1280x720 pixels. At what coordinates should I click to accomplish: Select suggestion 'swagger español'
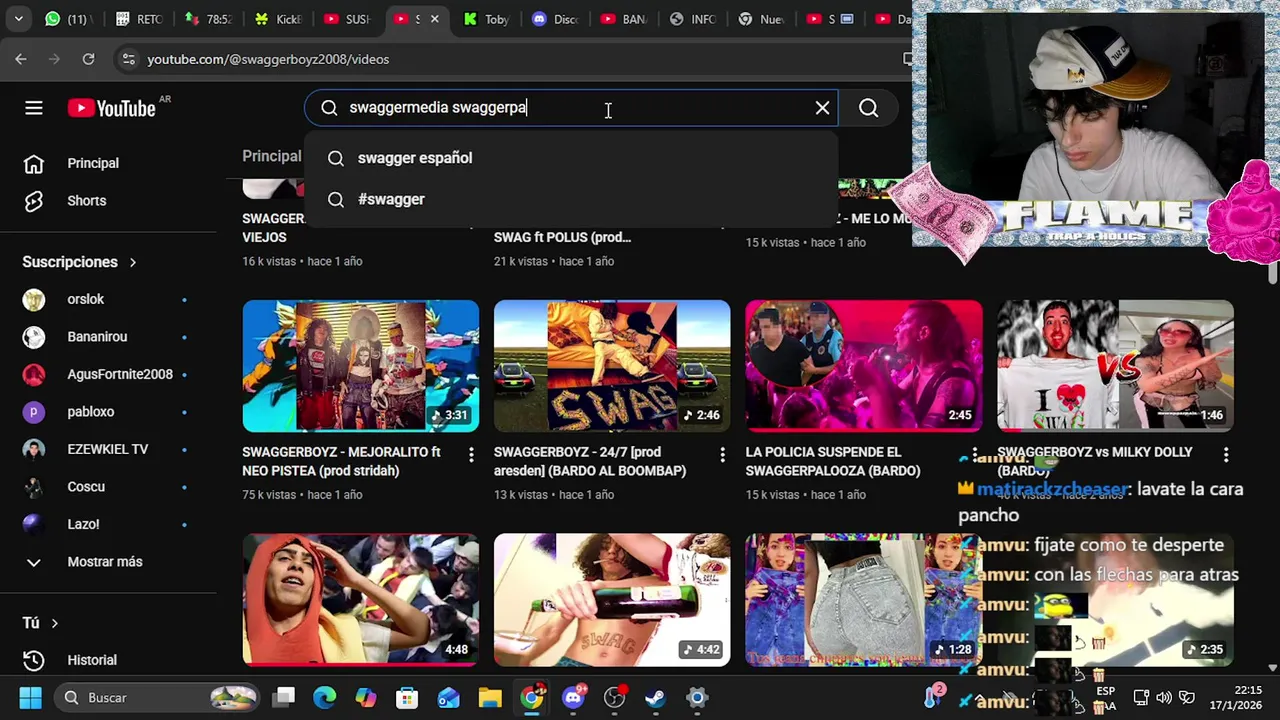click(x=571, y=158)
